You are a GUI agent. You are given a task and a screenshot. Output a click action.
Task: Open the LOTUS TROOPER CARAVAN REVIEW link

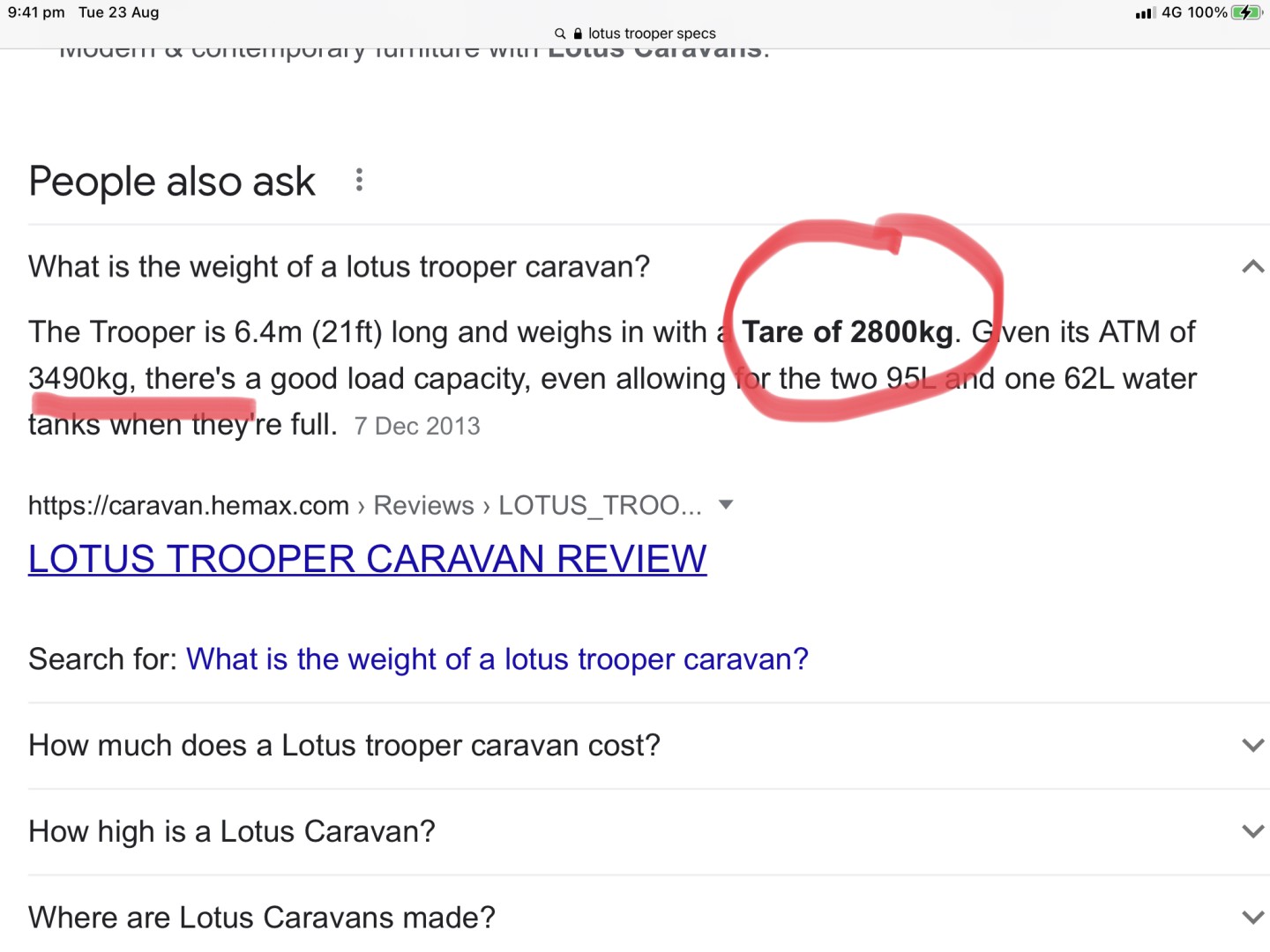coord(367,559)
